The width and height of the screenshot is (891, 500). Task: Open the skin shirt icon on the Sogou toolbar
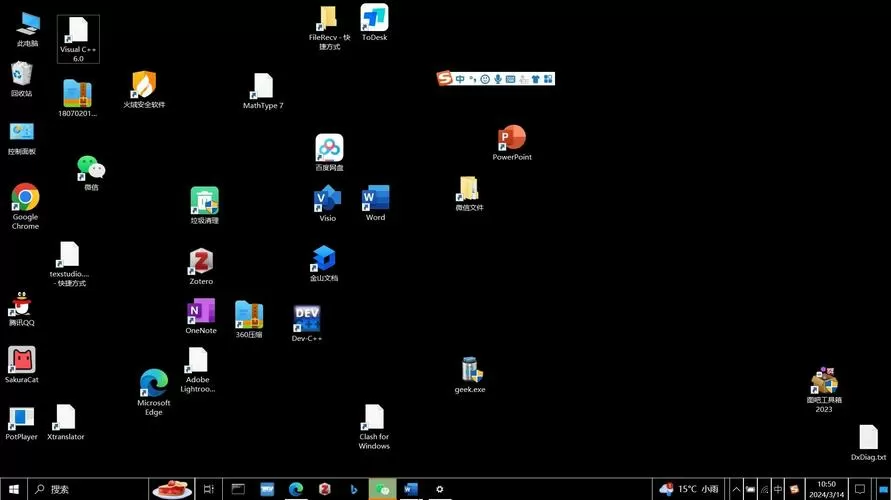[x=535, y=79]
